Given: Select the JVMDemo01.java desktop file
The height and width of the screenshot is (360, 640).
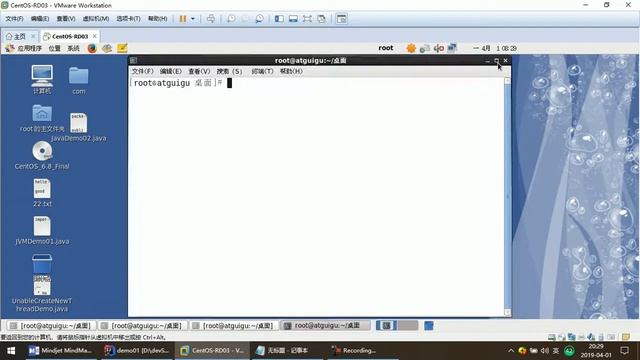Looking at the screenshot, I should click(x=42, y=231).
